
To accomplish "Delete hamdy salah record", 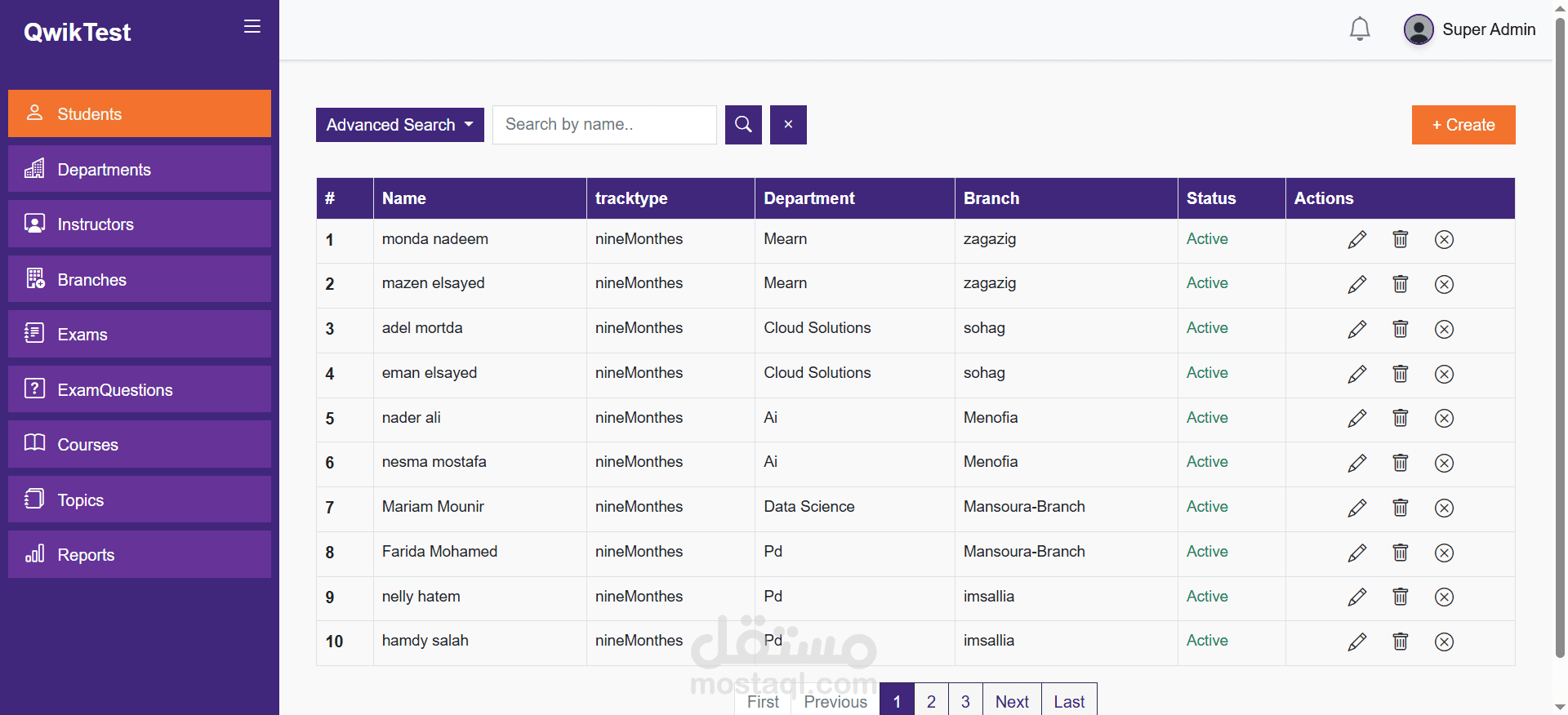I will [x=1401, y=642].
